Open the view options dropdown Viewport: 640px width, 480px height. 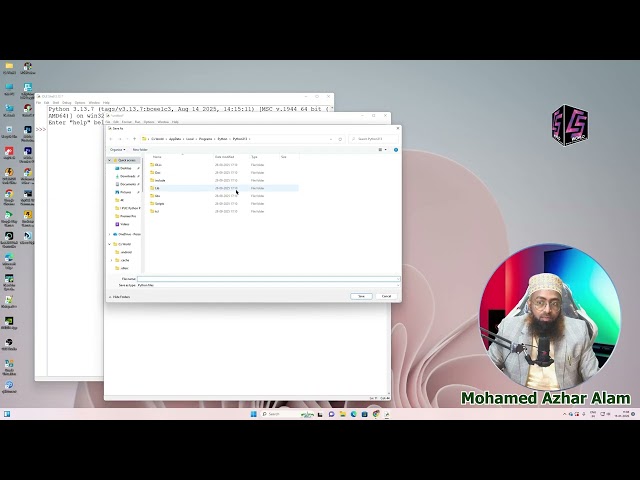pos(382,149)
